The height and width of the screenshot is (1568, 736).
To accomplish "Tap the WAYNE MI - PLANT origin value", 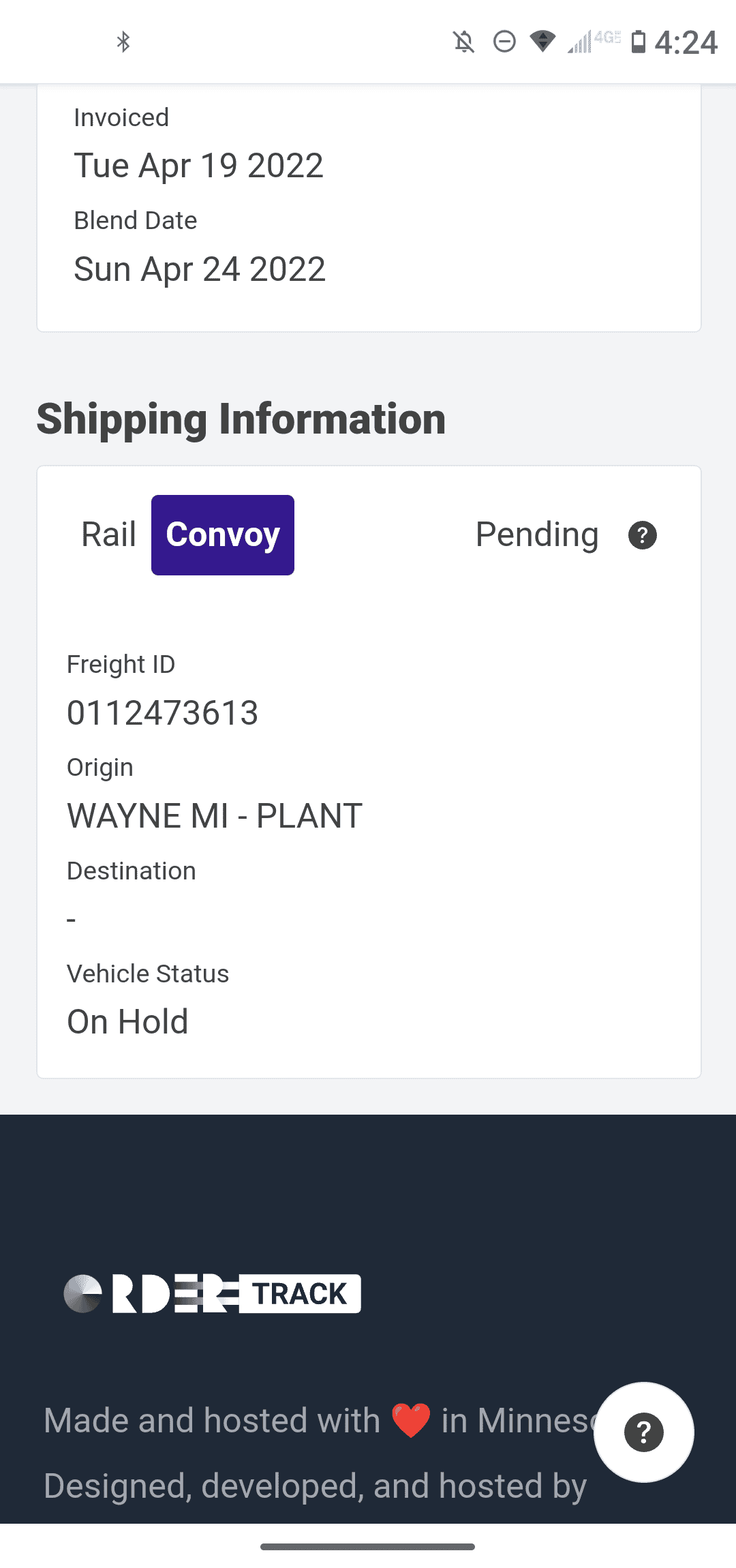I will point(215,816).
